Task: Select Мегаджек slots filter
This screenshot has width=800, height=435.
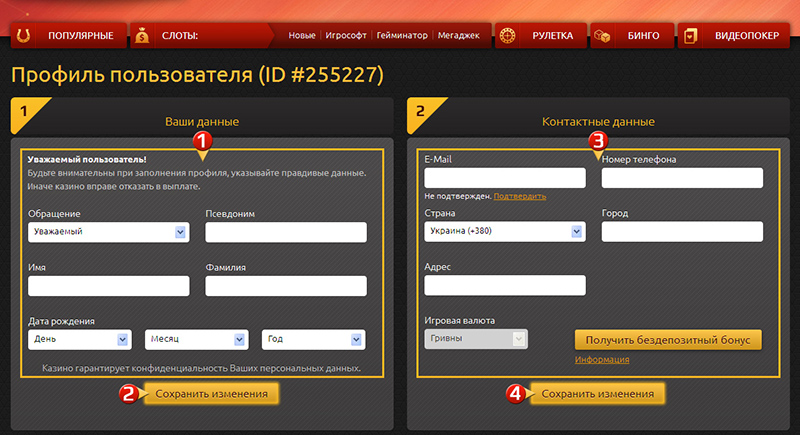Action: pyautogui.click(x=459, y=36)
